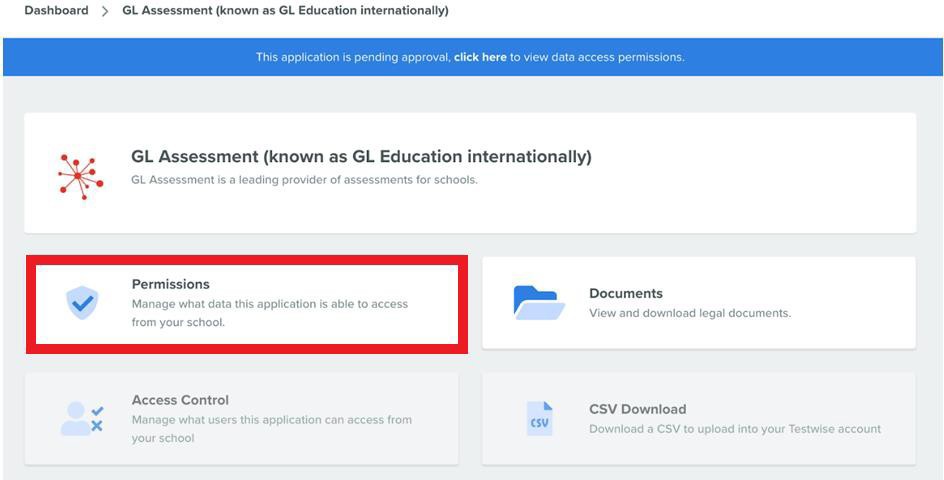Click the GL Assessment main heading
This screenshot has width=944, height=480.
pos(361,157)
